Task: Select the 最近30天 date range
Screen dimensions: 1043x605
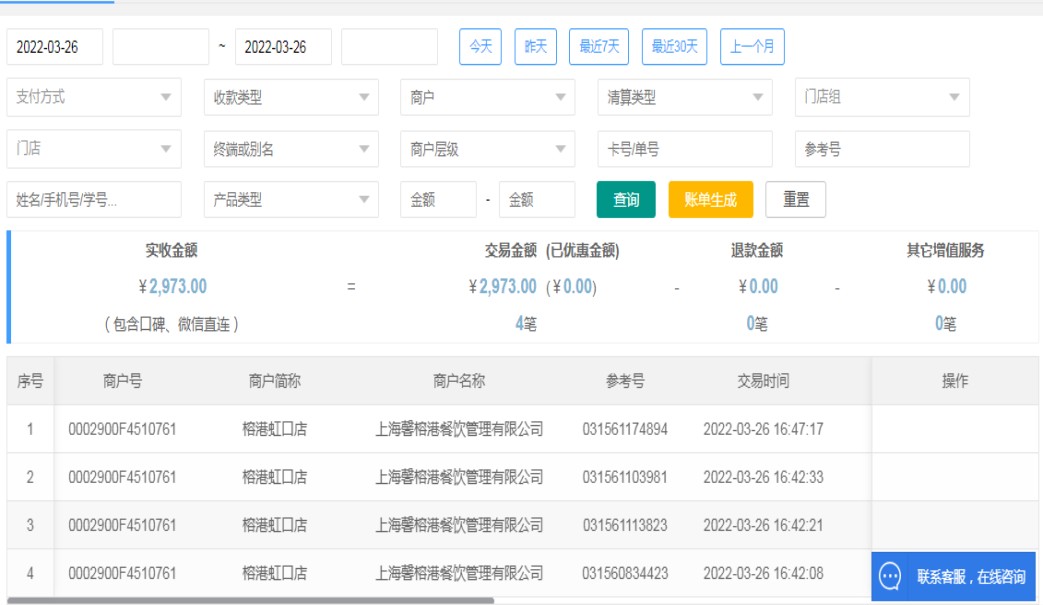Action: coord(675,47)
